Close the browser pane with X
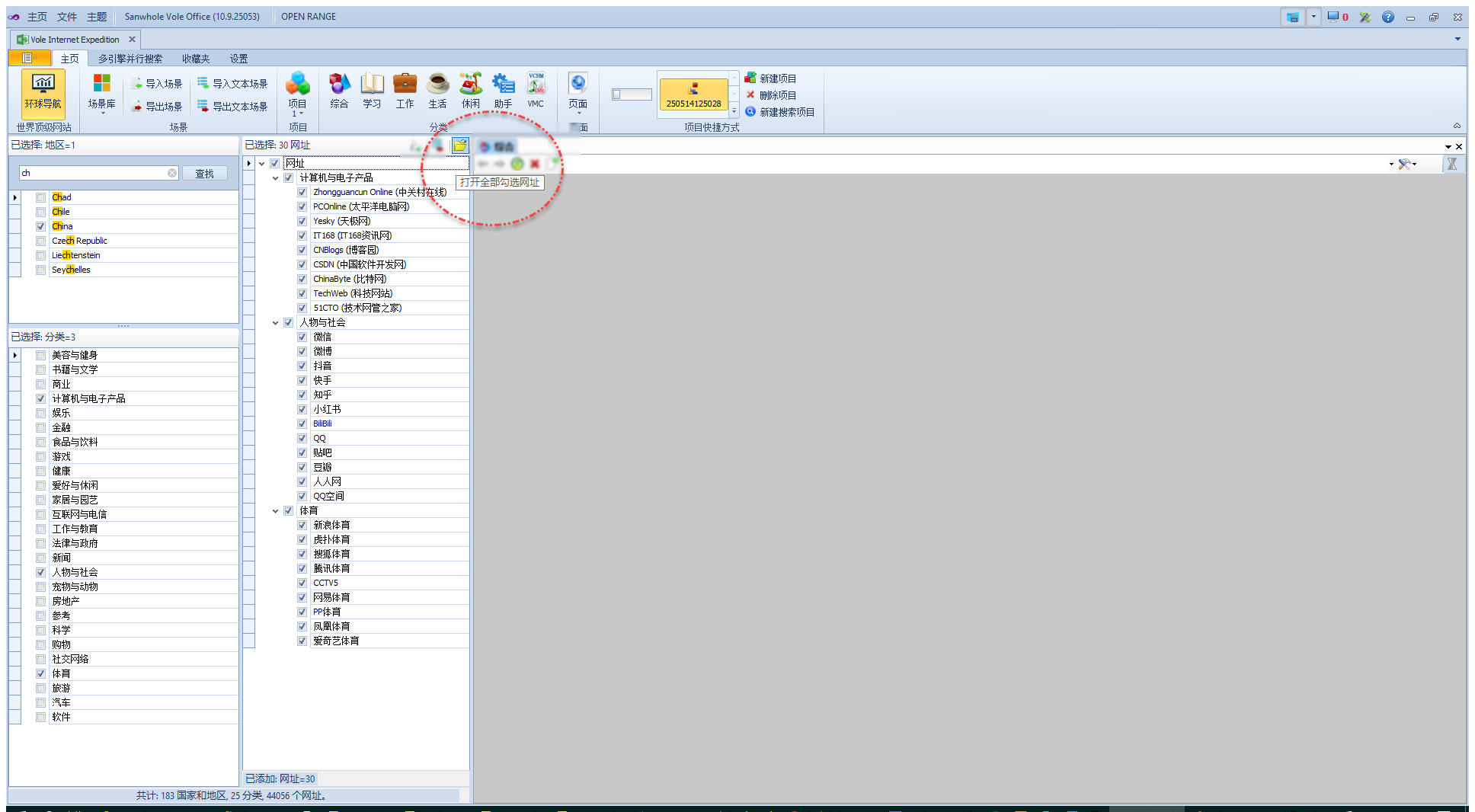 click(1459, 146)
